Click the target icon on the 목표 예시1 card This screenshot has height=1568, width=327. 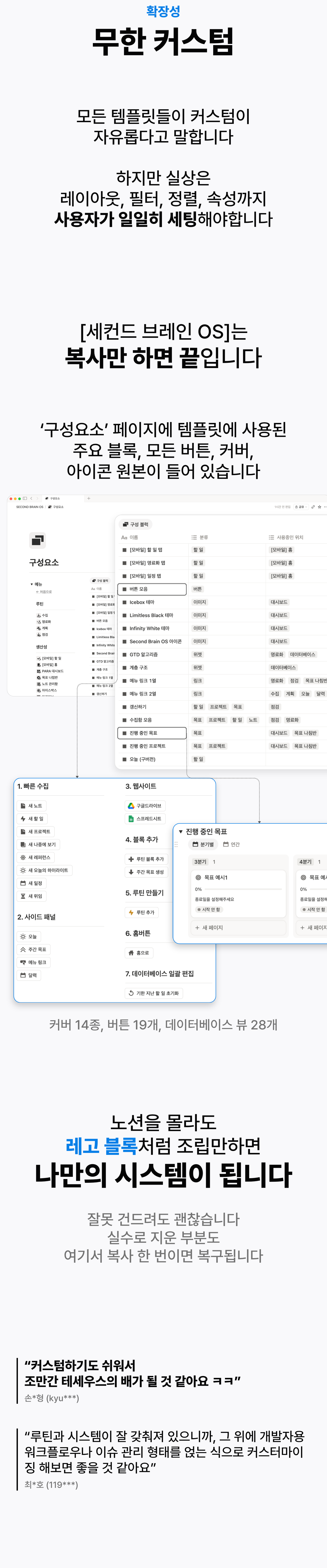[199, 877]
